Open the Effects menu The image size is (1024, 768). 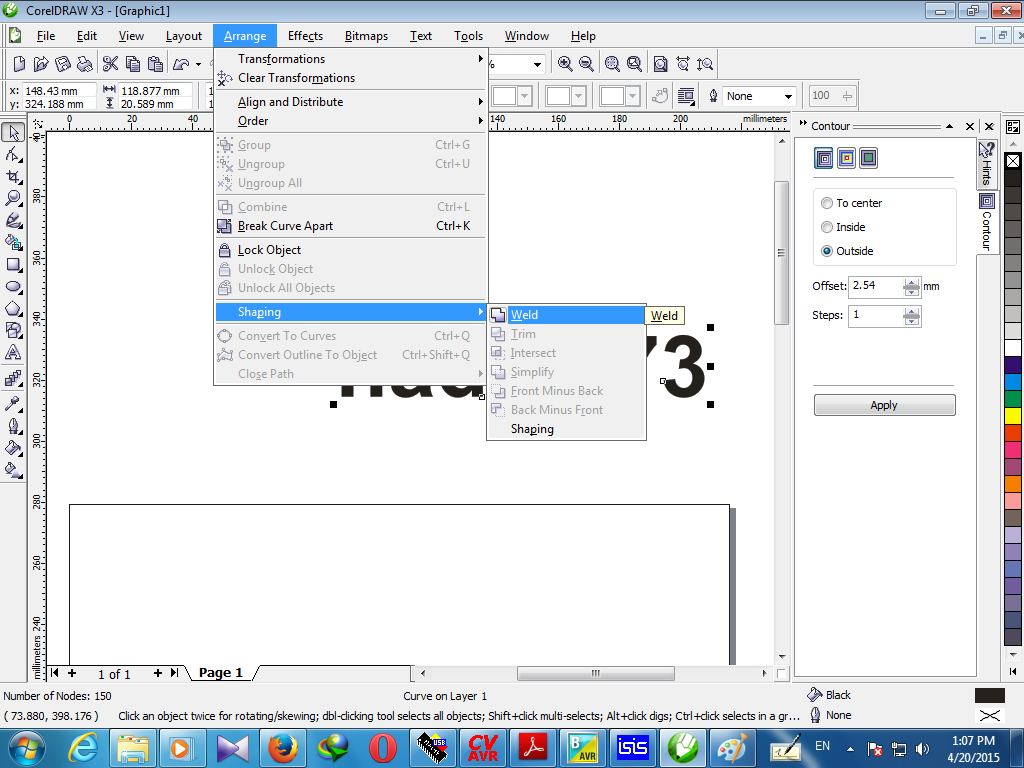[305, 36]
